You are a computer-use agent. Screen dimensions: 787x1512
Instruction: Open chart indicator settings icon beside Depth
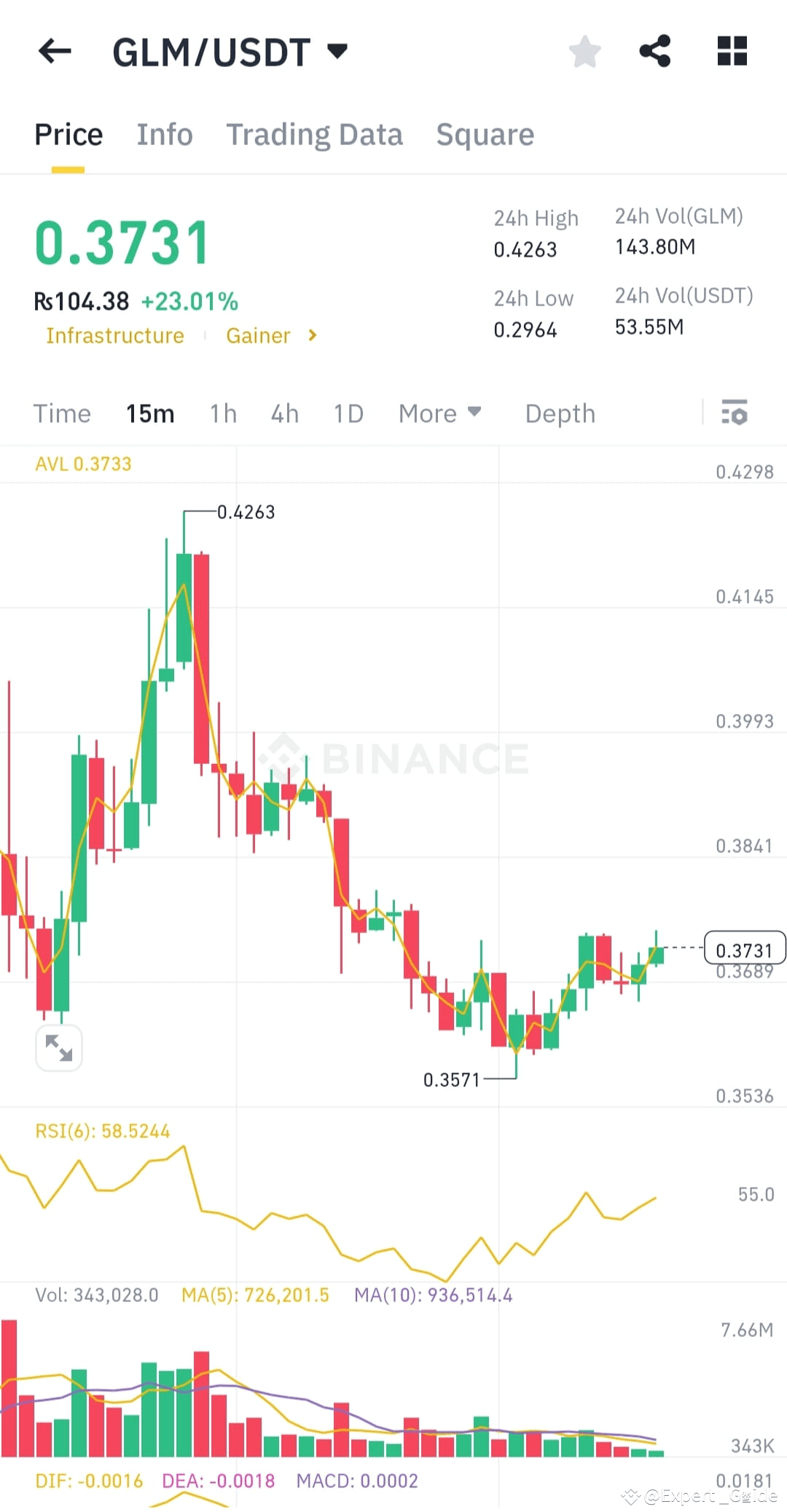point(735,413)
